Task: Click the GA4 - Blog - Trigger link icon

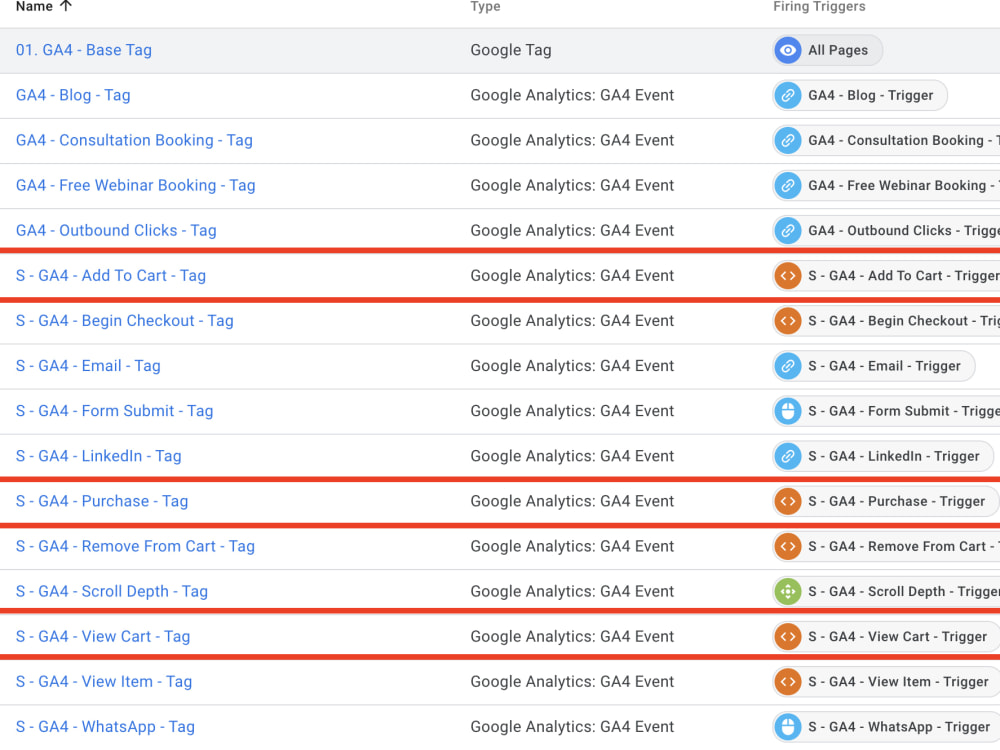Action: pos(788,96)
